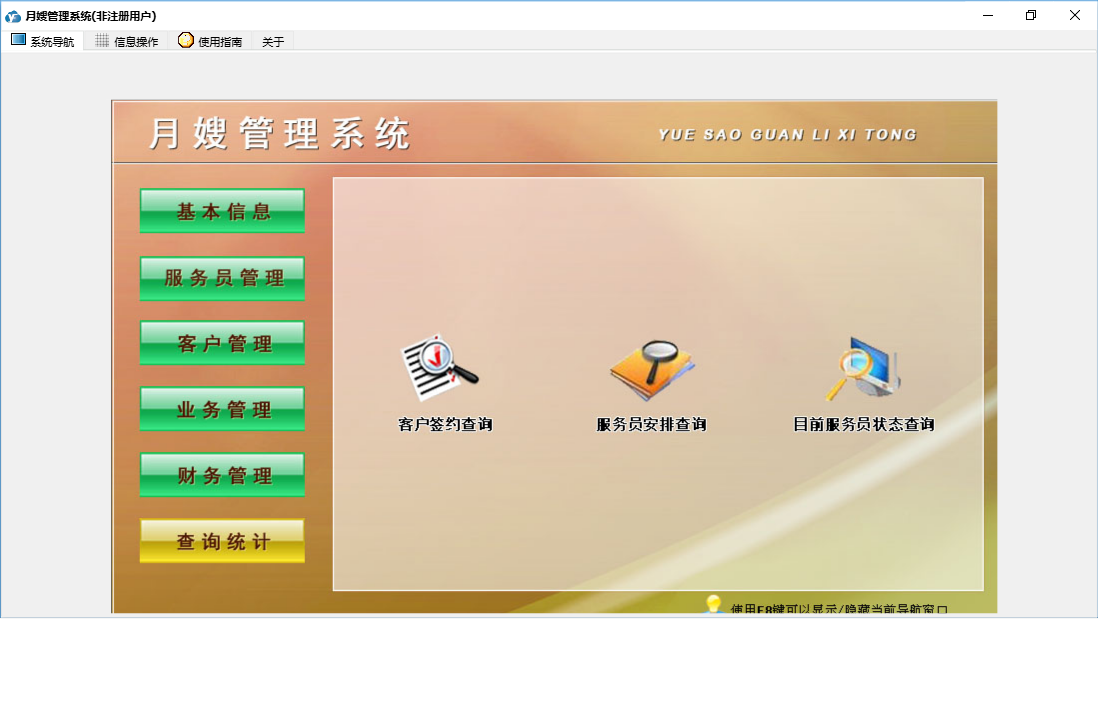Close the 月嫂管理系统 window
1098x713 pixels.
pyautogui.click(x=1075, y=15)
